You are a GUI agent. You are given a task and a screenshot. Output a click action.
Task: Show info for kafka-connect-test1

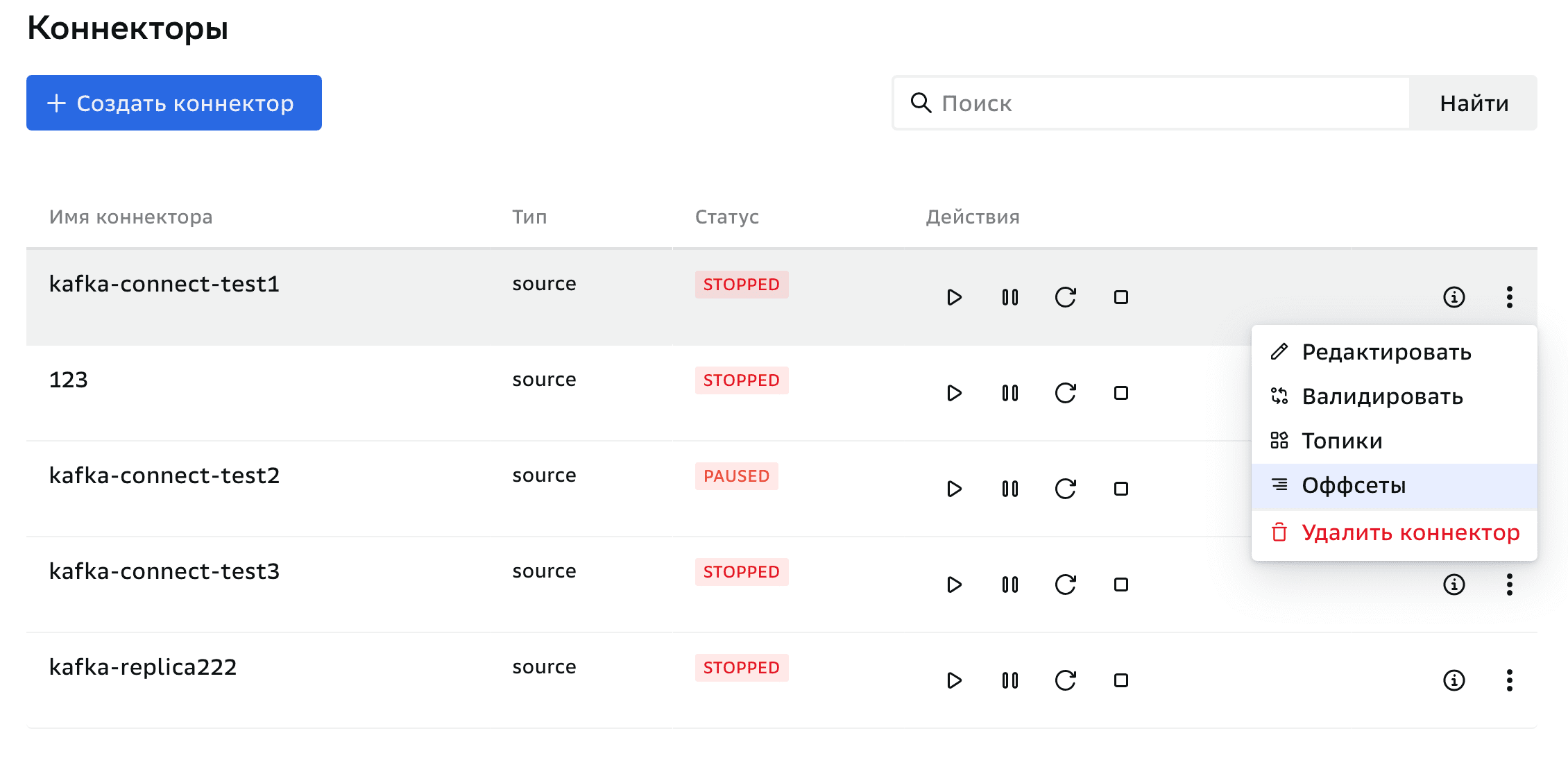1454,297
